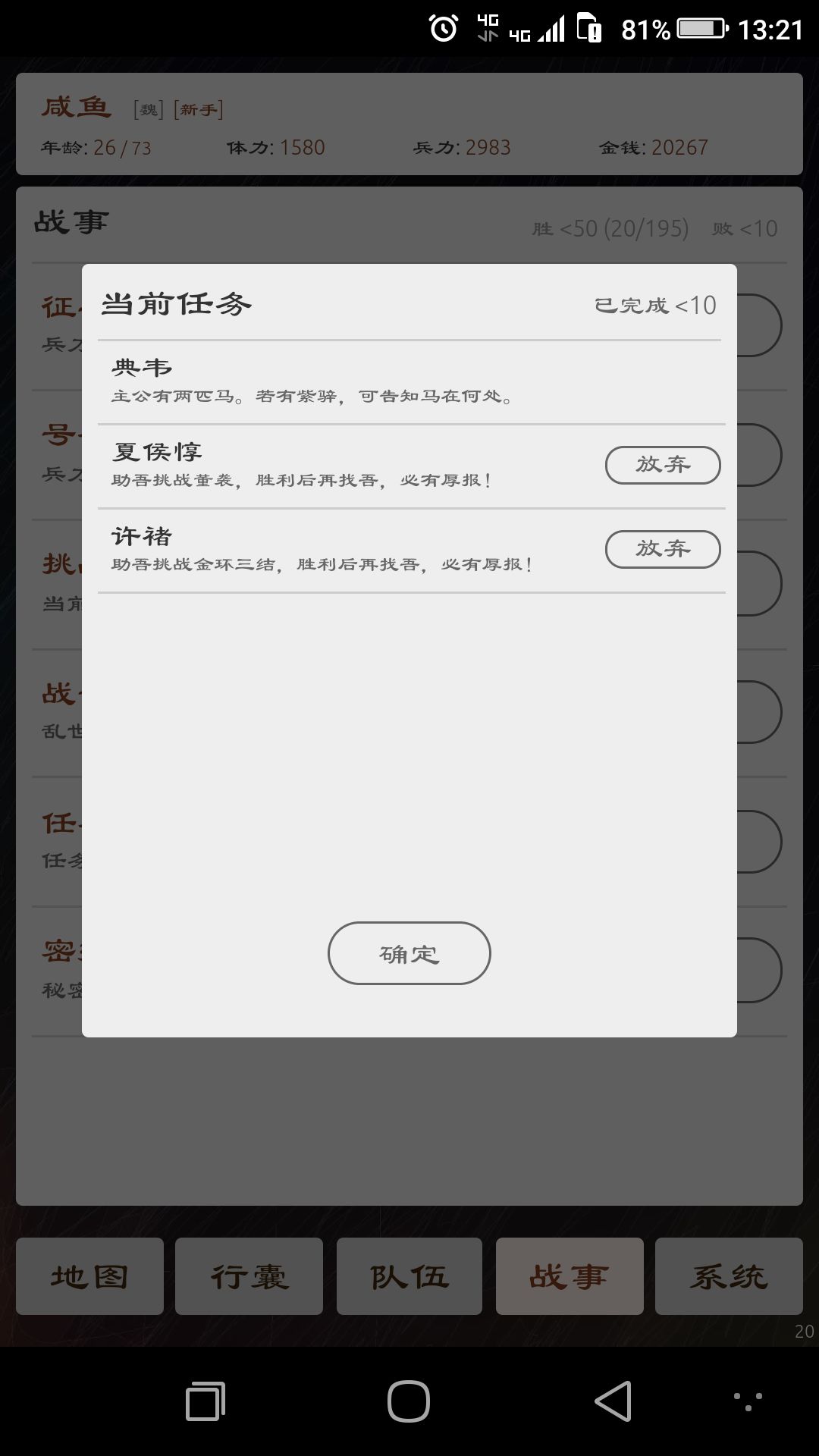Abandon the 夏侯惇 quest with 放弃

coord(663,465)
